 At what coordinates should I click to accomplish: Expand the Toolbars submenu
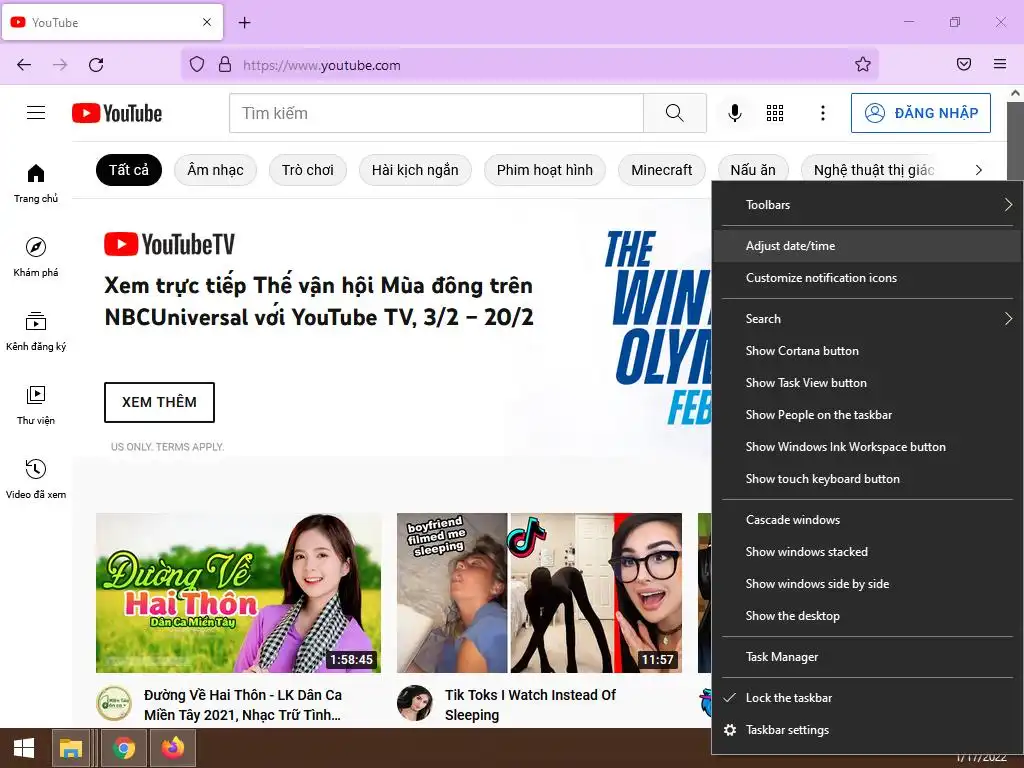(867, 204)
